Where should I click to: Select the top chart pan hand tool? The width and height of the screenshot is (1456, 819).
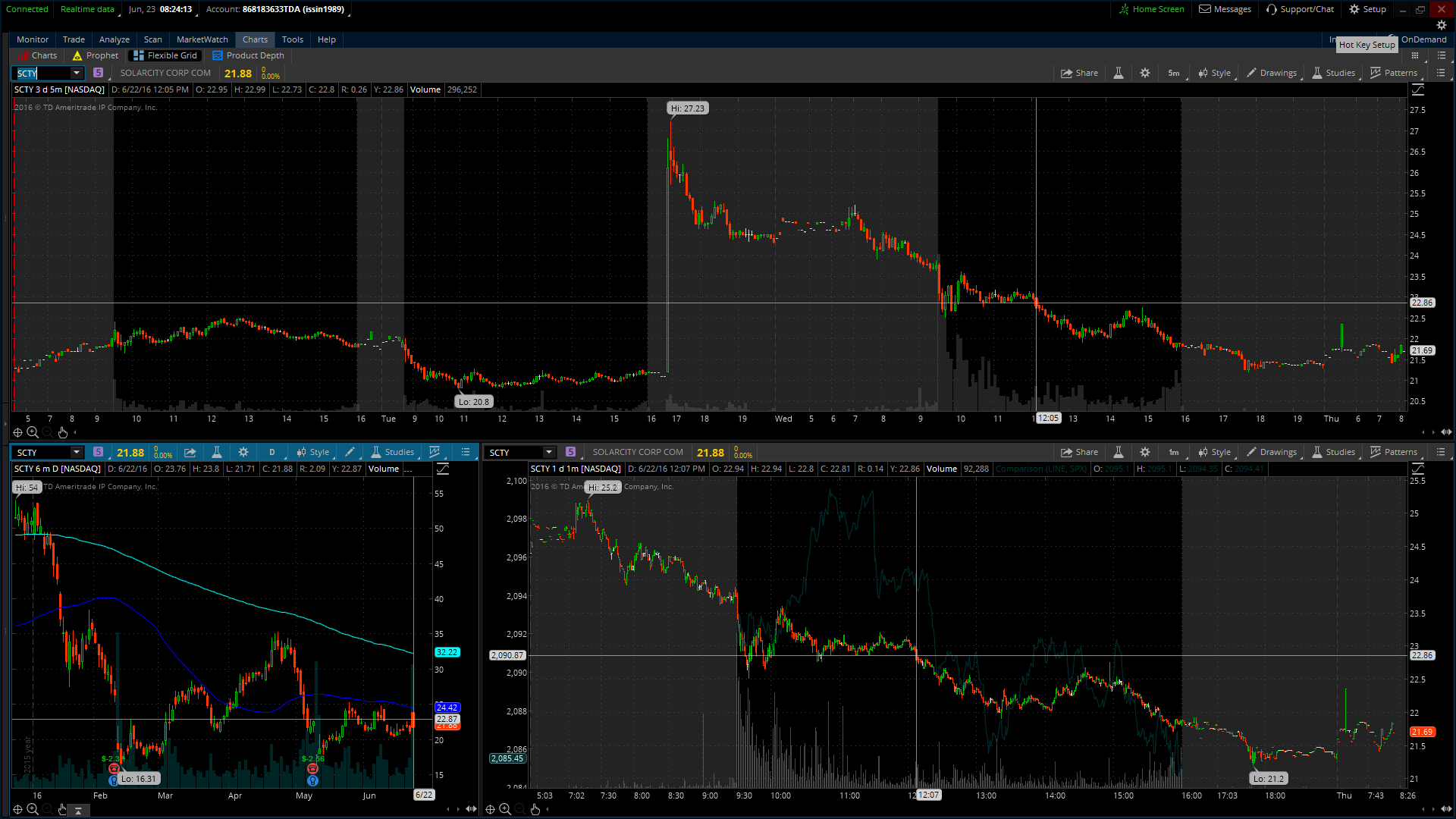63,432
